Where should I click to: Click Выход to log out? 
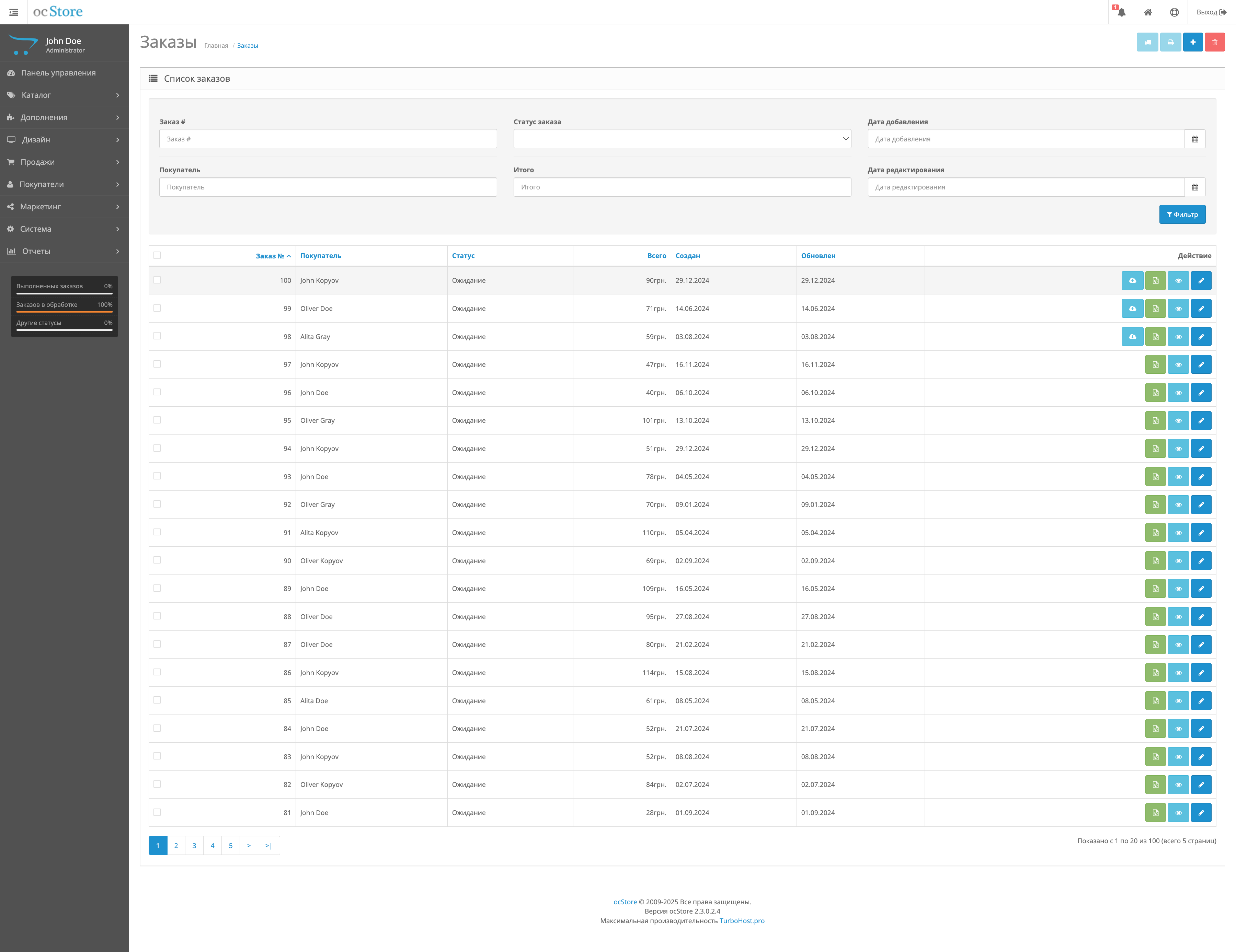pos(1211,12)
